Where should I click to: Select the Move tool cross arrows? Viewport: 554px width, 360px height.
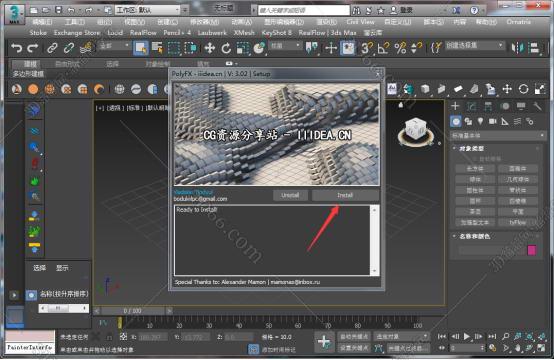pyautogui.click(x=210, y=48)
